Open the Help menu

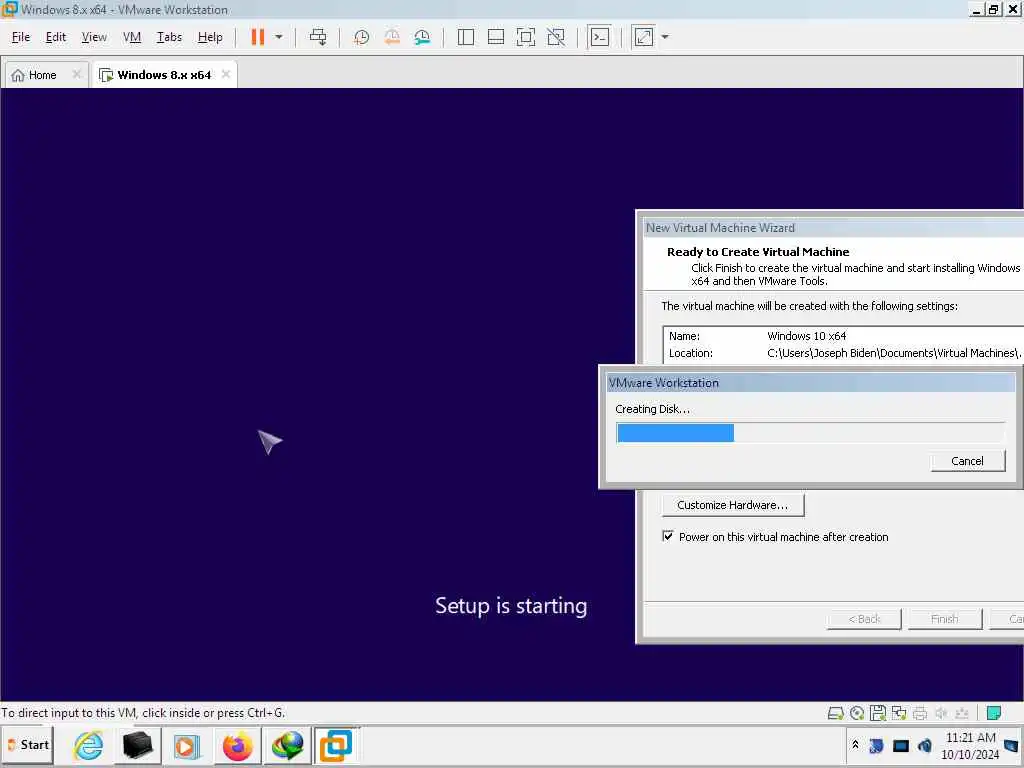(x=210, y=37)
